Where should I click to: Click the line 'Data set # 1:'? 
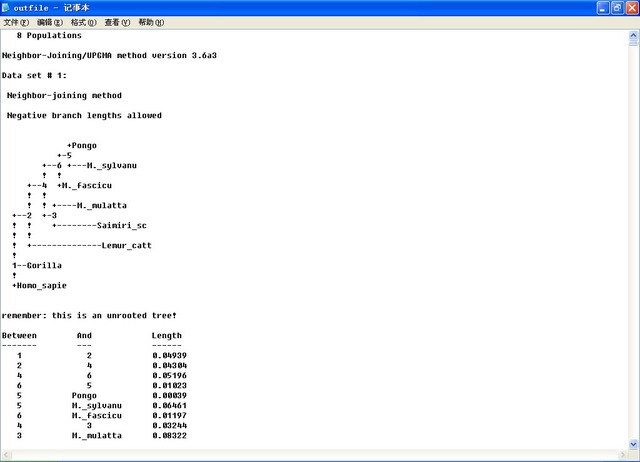pos(34,76)
